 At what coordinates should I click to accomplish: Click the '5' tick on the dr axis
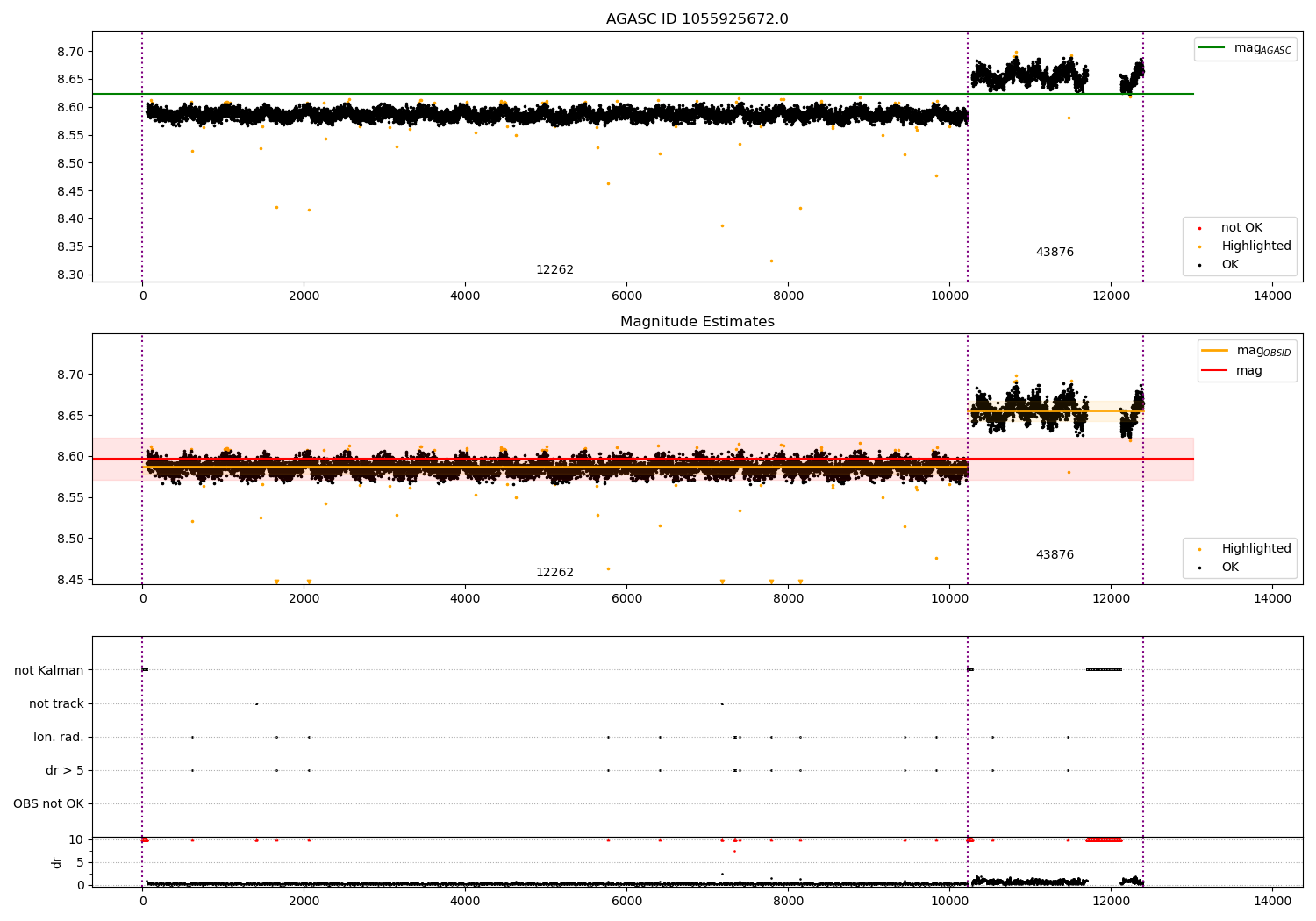81,863
